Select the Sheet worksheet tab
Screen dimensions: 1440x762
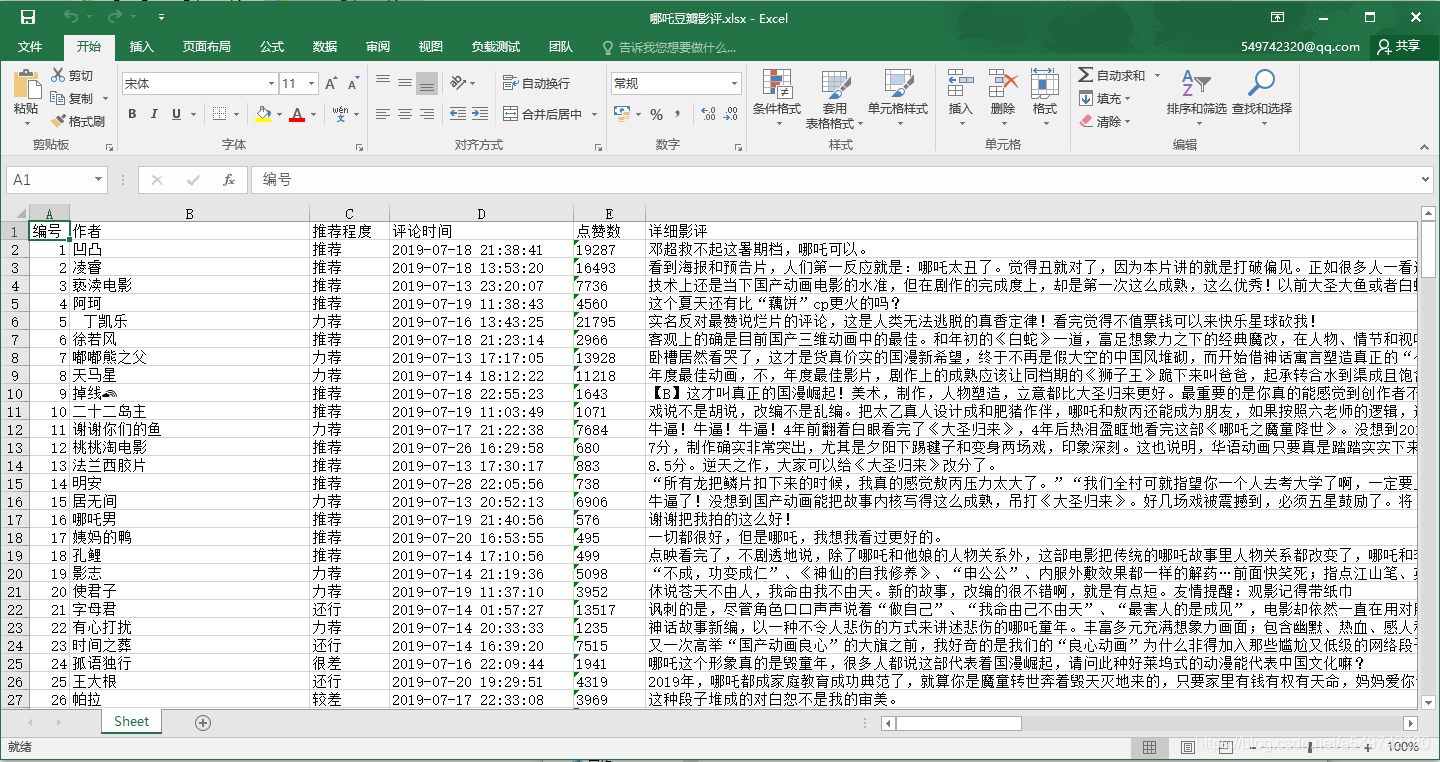click(131, 721)
